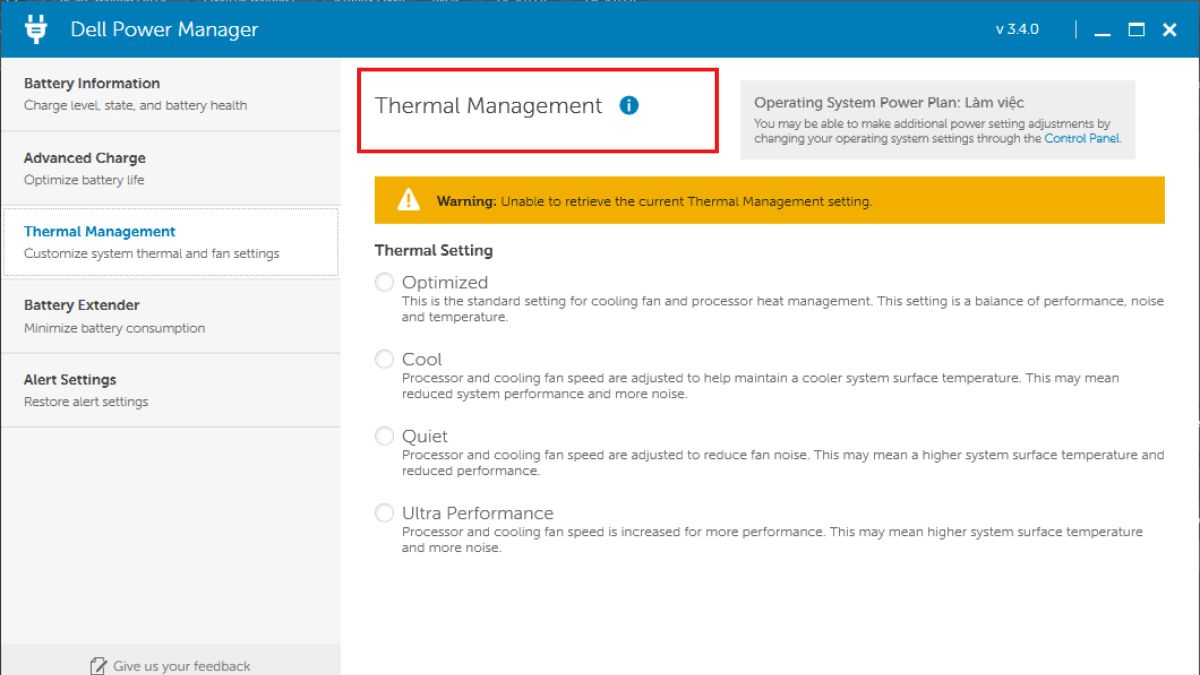Click the Ultra Performance description text

pos(772,540)
